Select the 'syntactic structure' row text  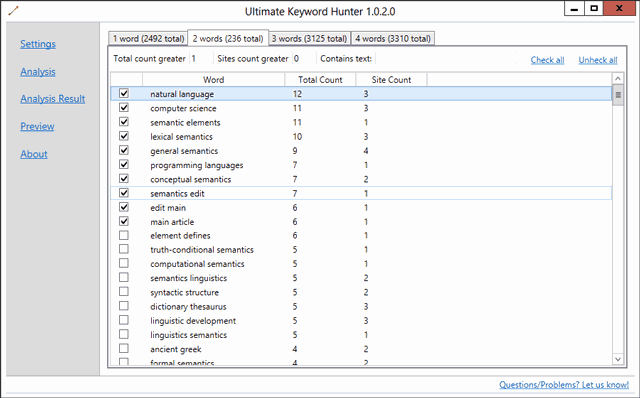[x=184, y=293]
